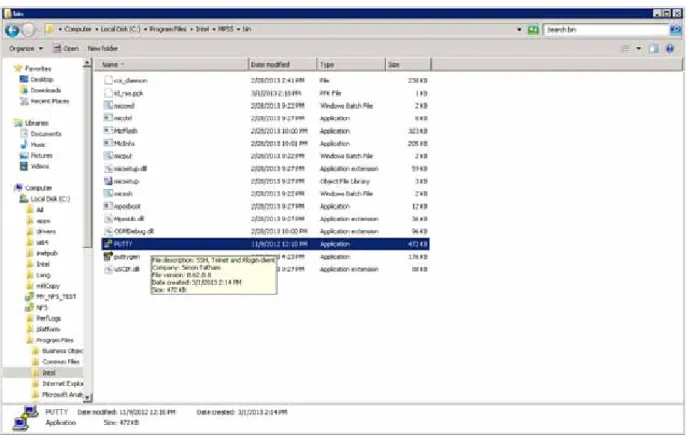
Task: Click the Type column header
Action: click(351, 65)
